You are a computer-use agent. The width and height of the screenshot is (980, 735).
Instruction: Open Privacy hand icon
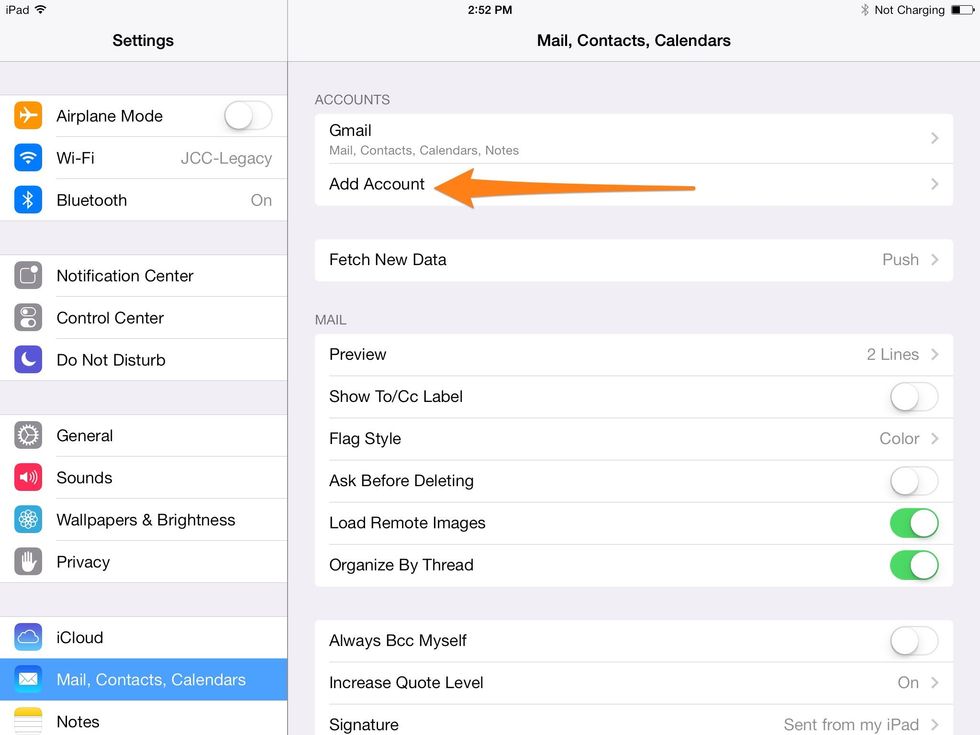pos(28,562)
